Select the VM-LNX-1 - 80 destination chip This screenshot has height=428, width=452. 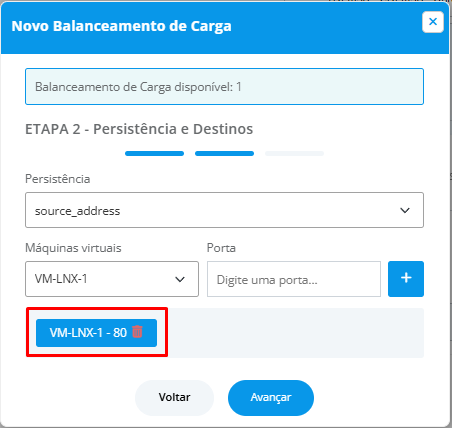96,333
